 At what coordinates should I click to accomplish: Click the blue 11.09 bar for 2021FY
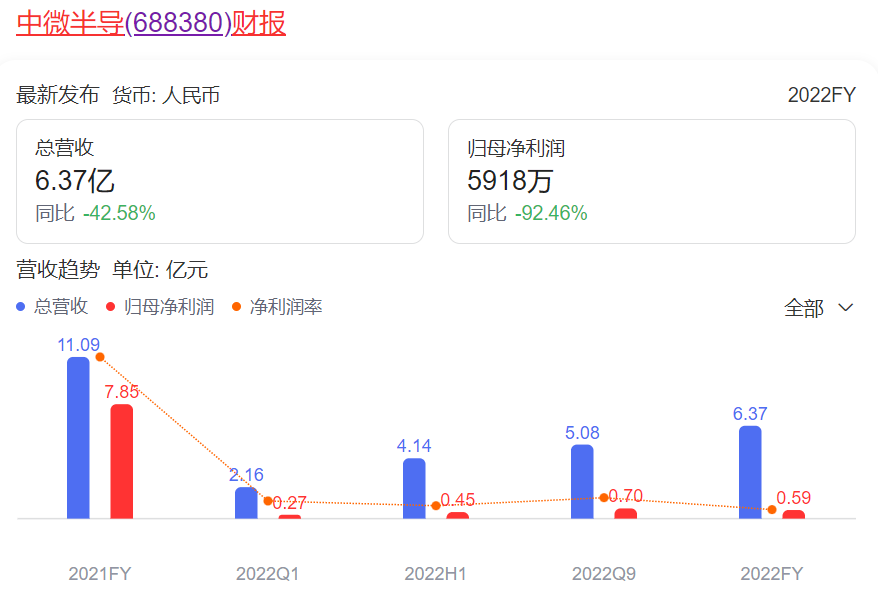point(78,438)
